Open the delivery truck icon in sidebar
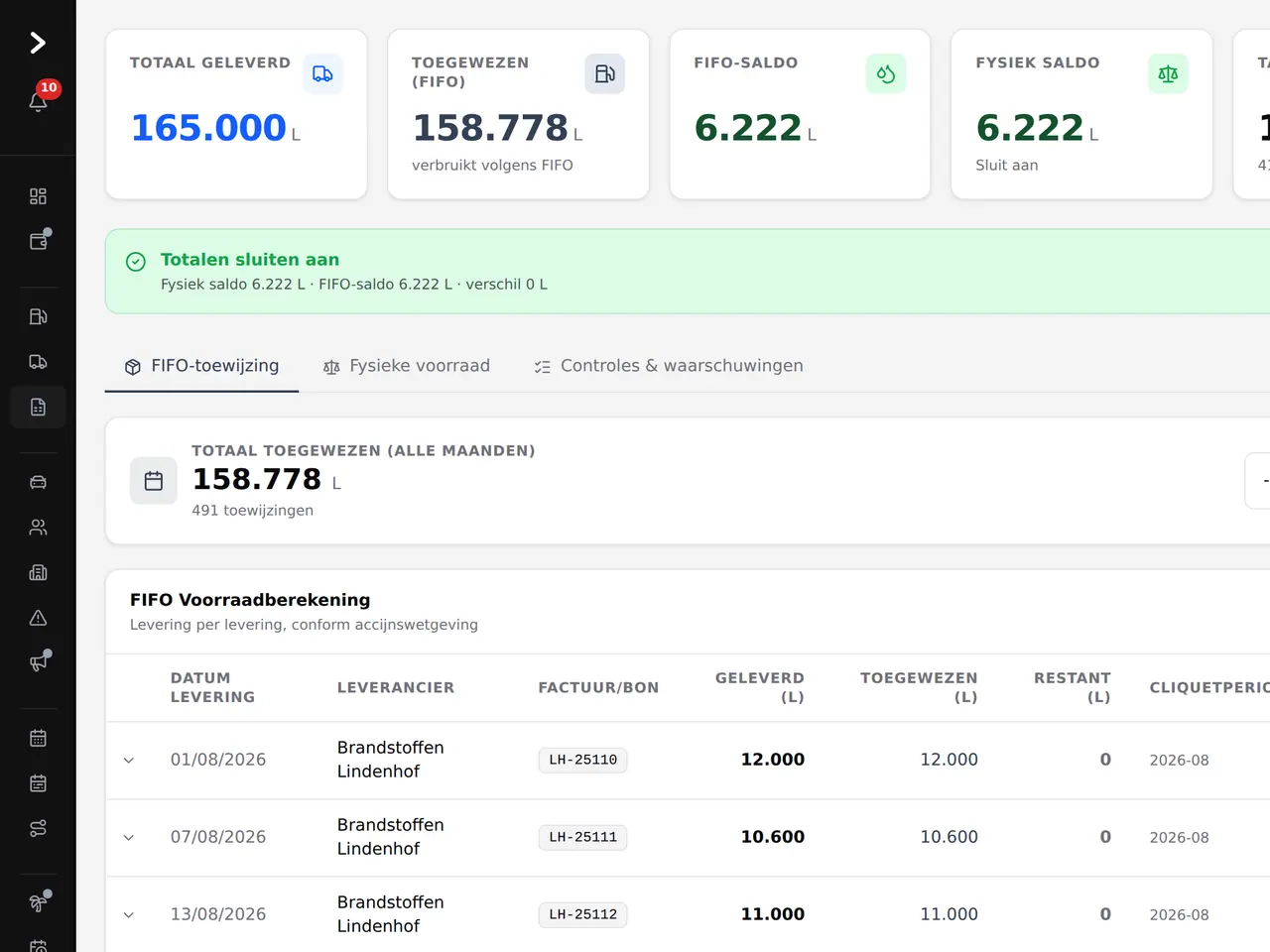 pos(38,362)
